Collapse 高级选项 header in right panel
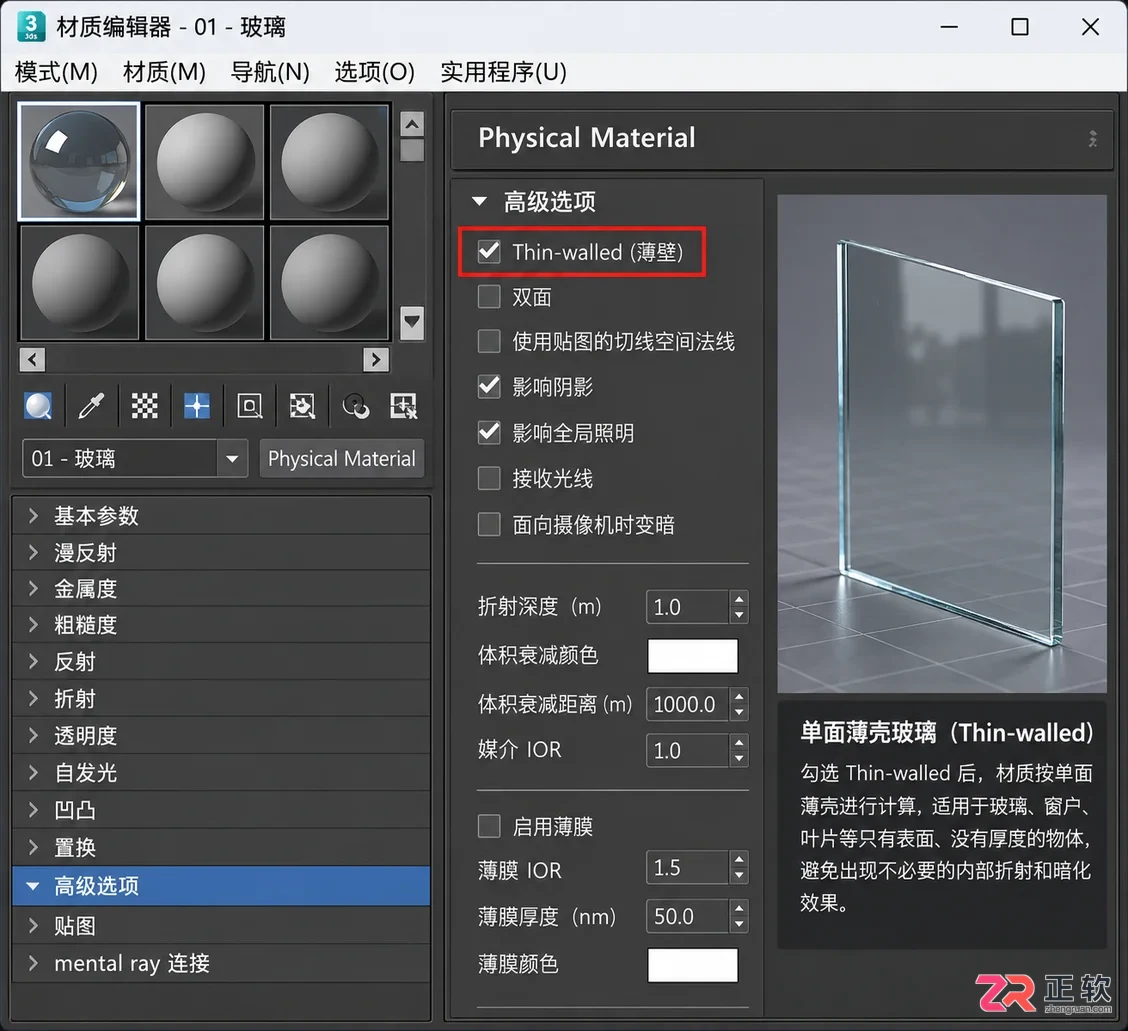This screenshot has height=1031, width=1128. (x=535, y=201)
